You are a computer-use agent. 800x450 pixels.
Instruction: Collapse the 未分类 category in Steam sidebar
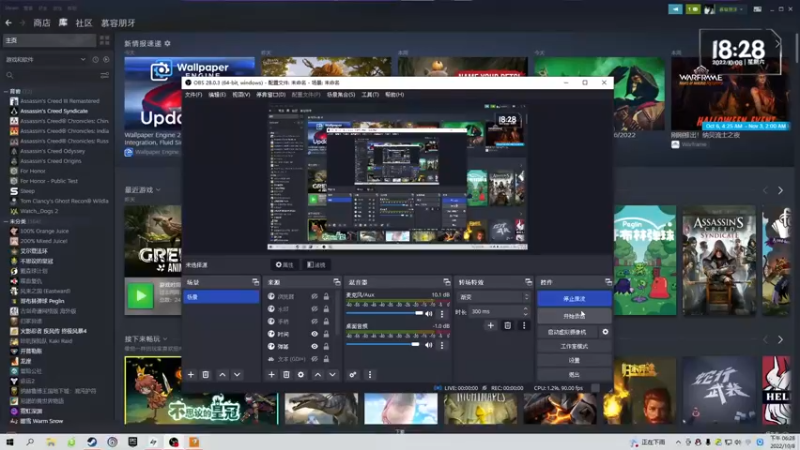[x=7, y=221]
